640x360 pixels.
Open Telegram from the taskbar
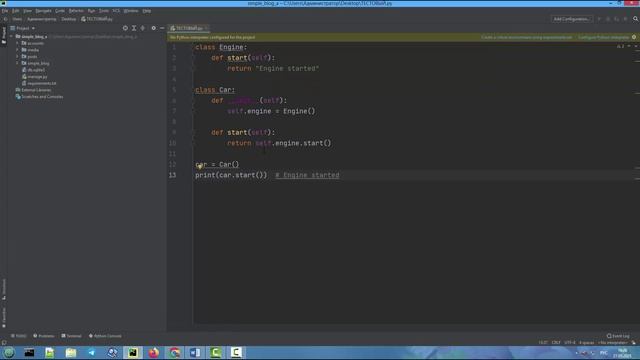91,352
